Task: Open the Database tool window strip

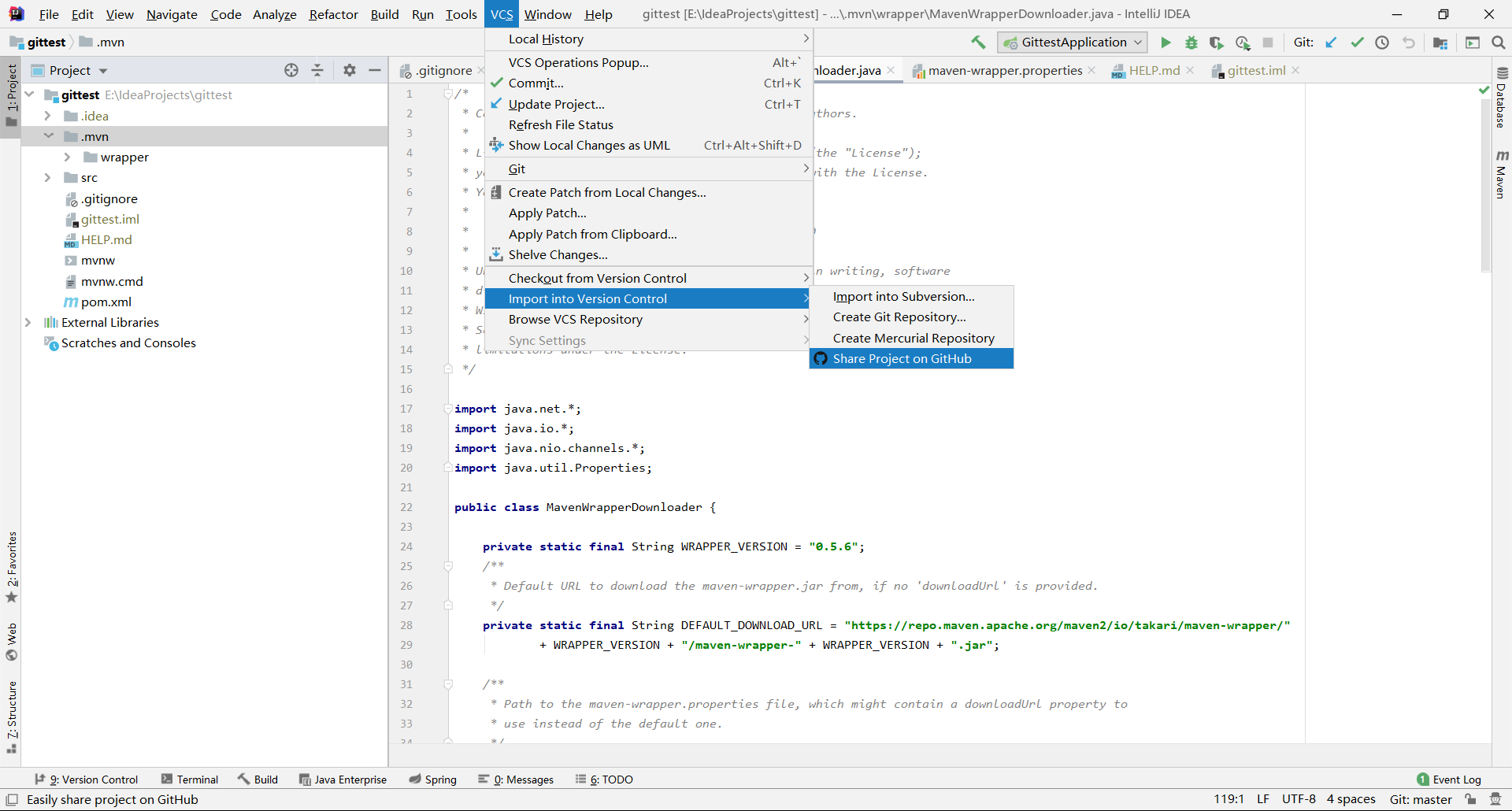Action: click(x=1501, y=97)
